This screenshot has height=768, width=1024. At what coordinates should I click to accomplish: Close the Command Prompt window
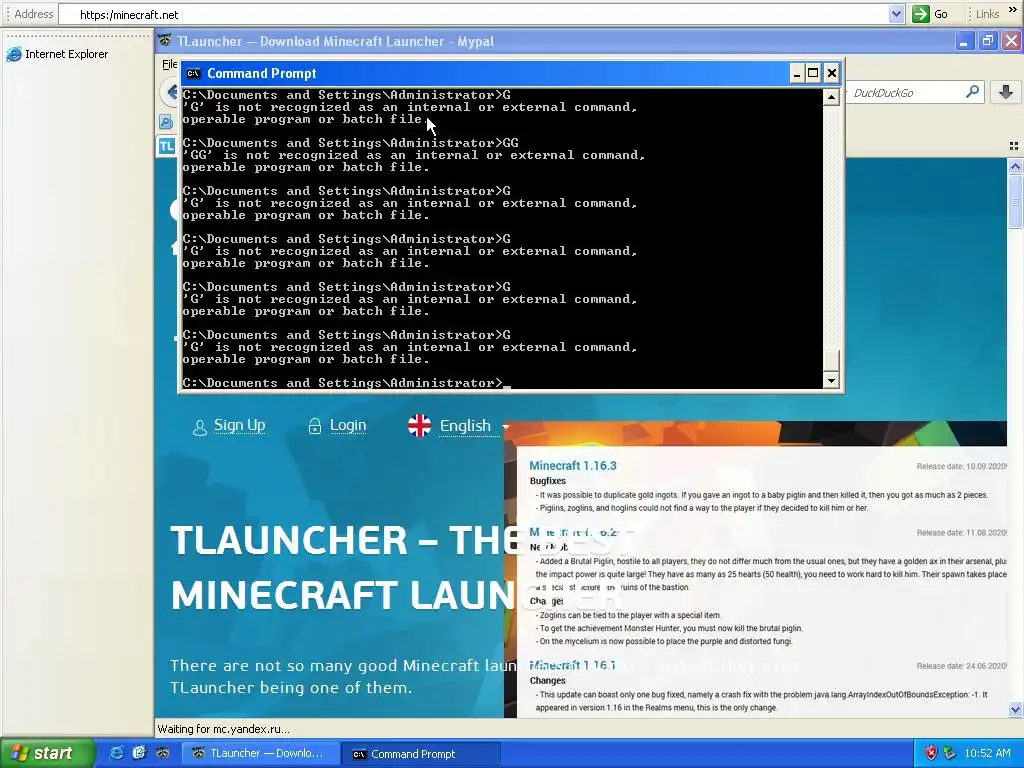[831, 73]
